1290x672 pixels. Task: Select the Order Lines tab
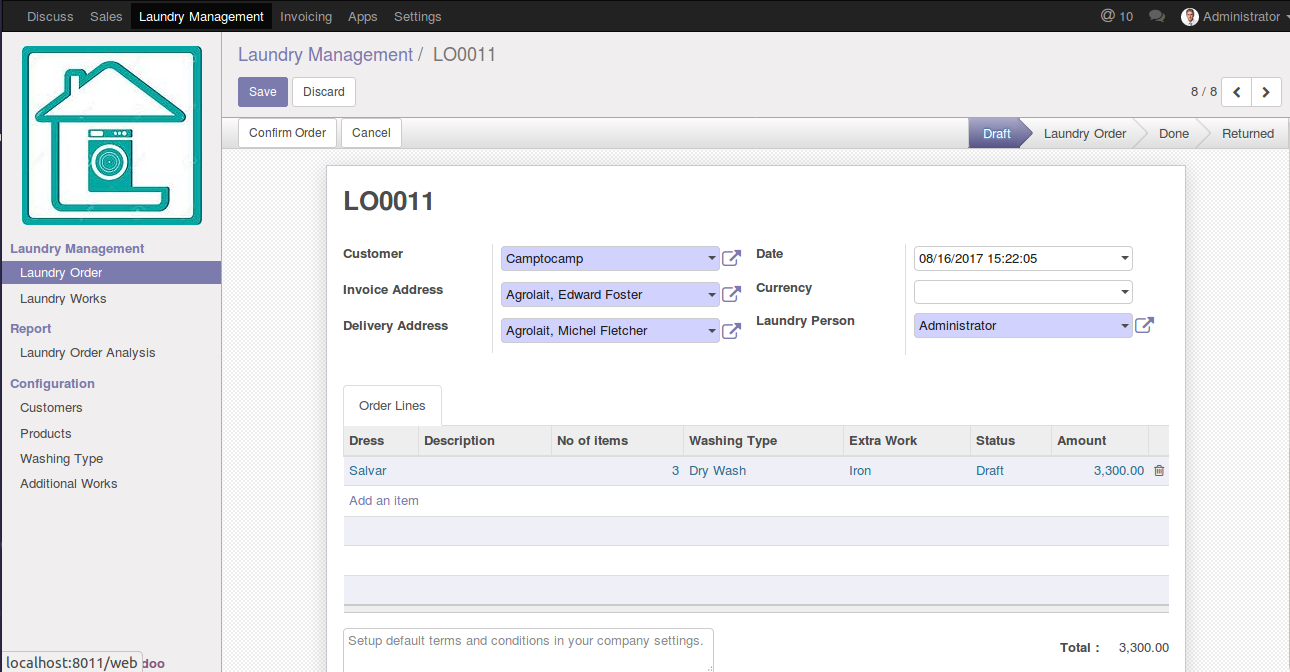[392, 405]
